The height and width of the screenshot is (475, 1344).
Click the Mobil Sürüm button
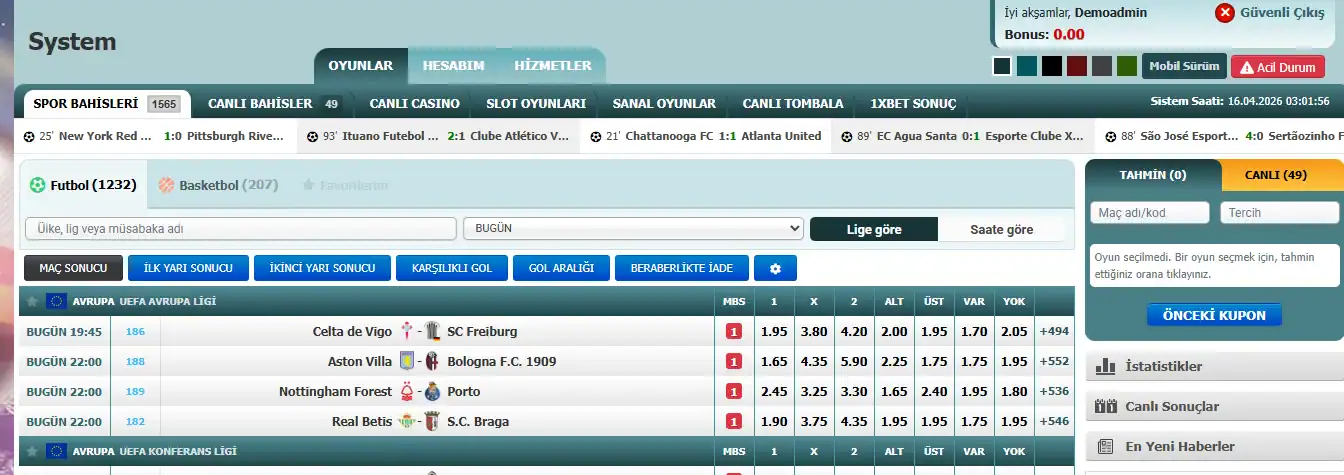coord(1184,67)
